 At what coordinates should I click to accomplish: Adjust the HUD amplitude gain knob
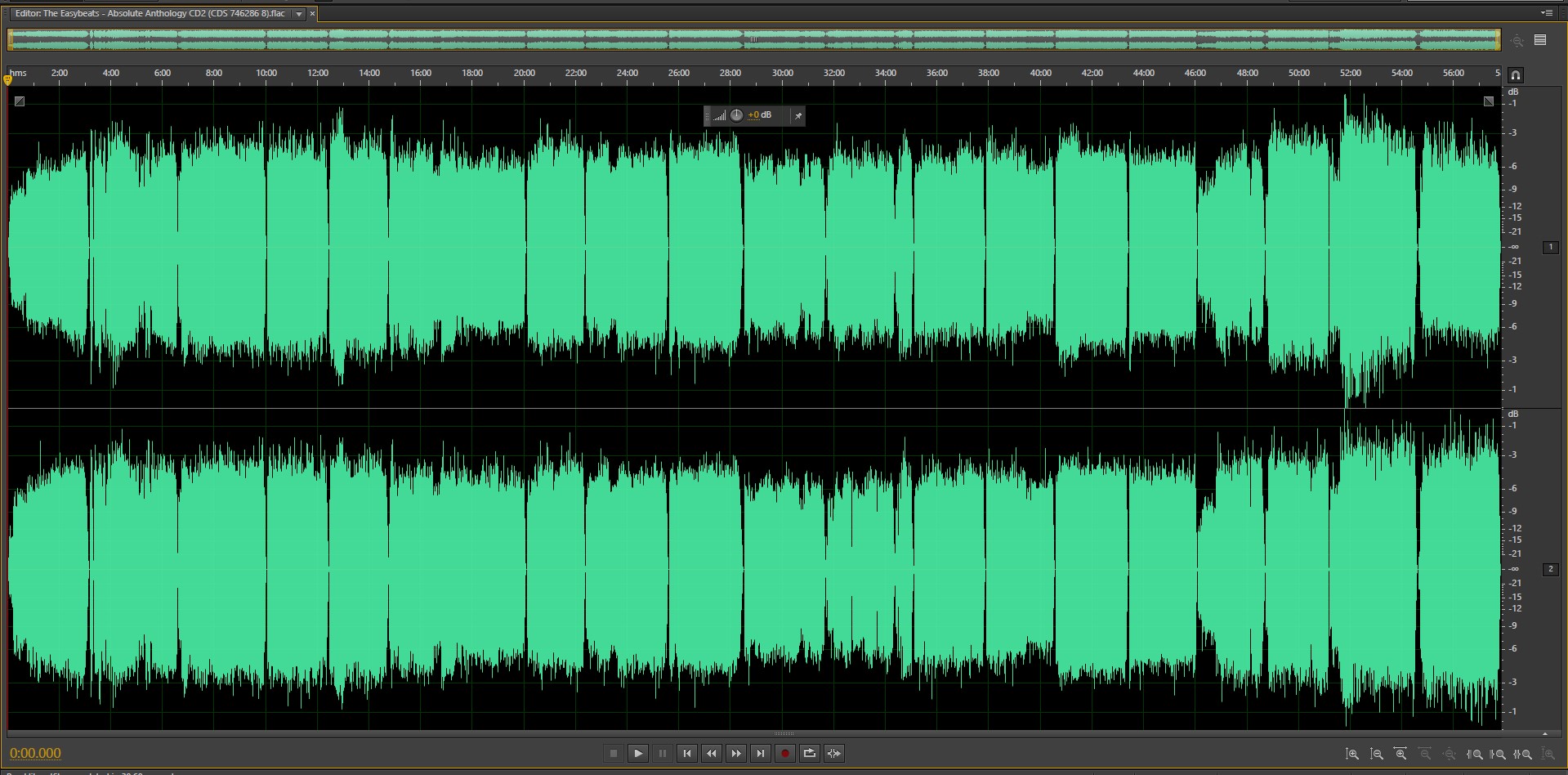[736, 115]
